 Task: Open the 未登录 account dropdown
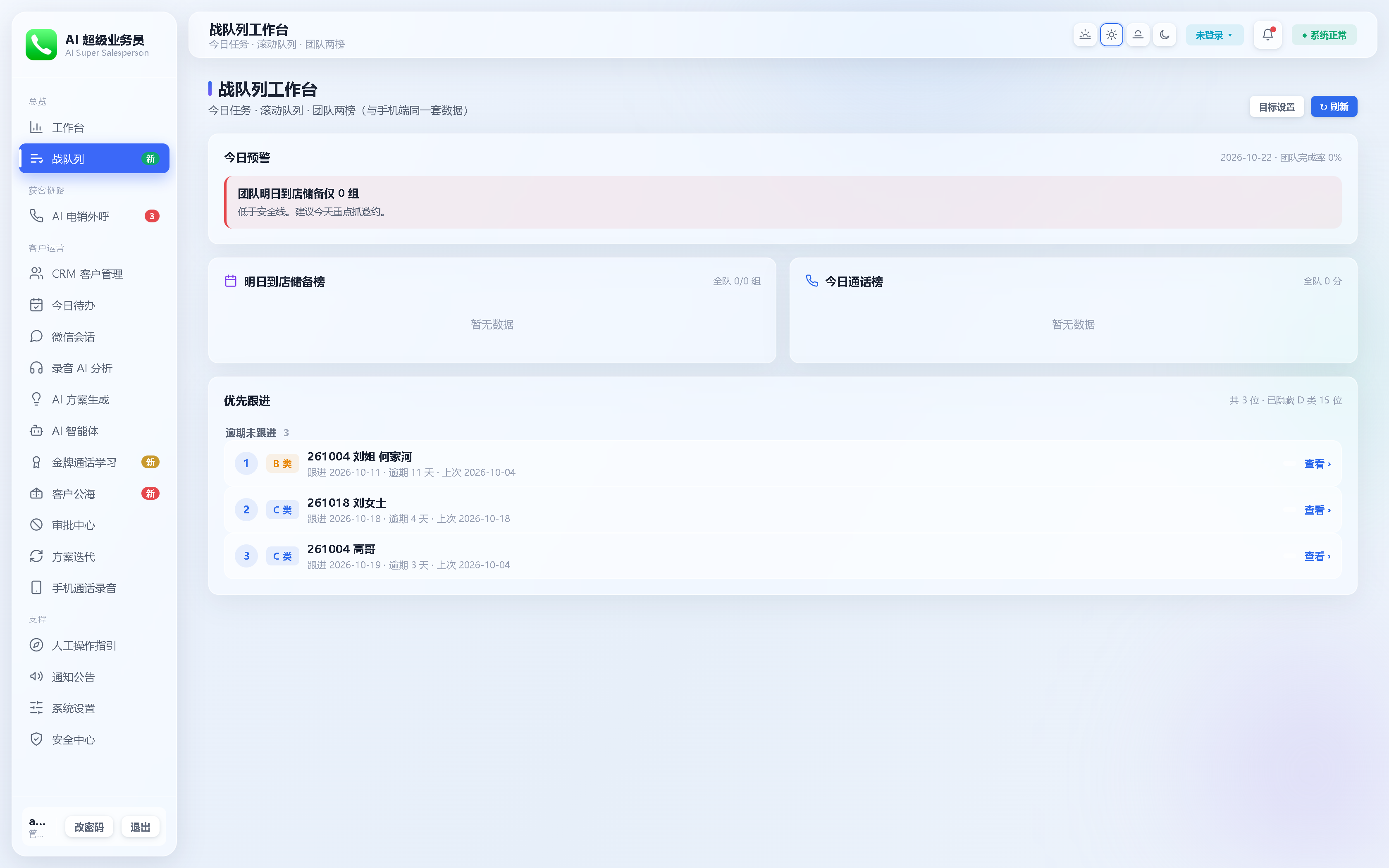pyautogui.click(x=1215, y=35)
